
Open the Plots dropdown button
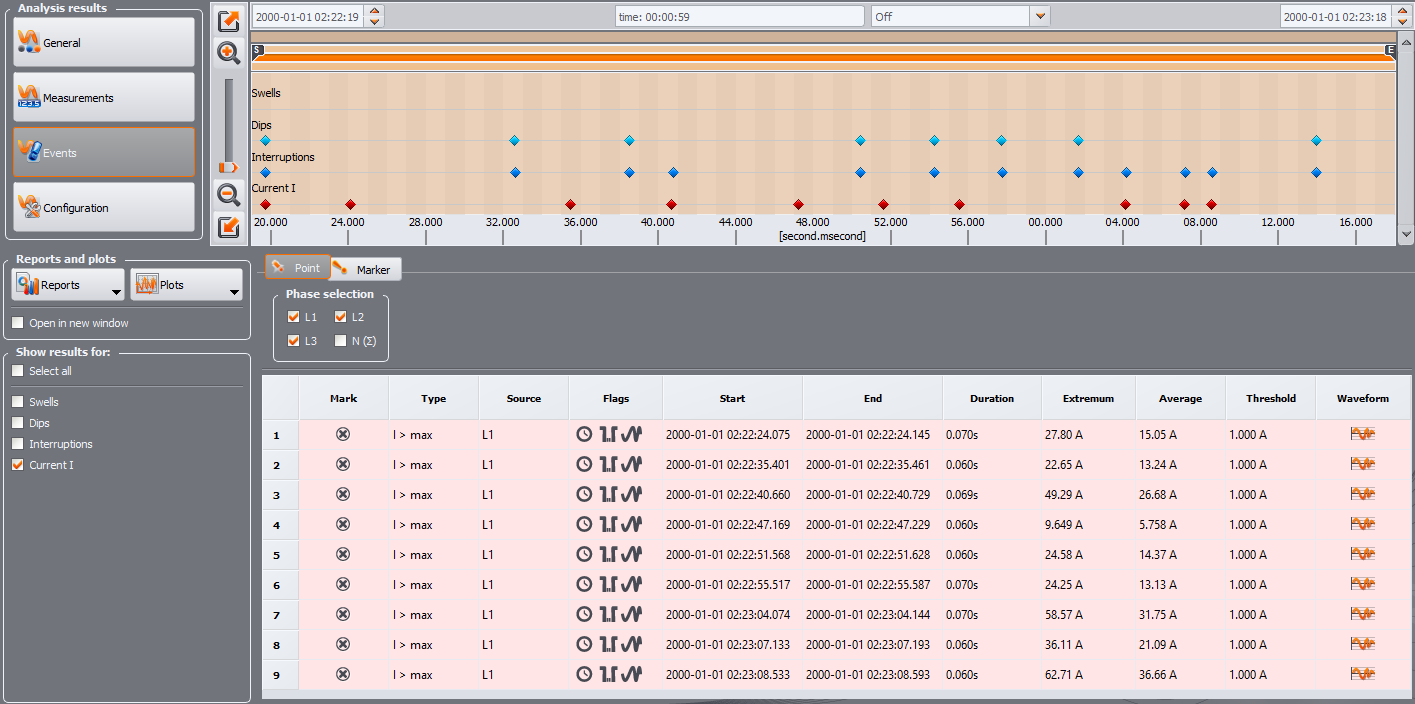point(186,285)
